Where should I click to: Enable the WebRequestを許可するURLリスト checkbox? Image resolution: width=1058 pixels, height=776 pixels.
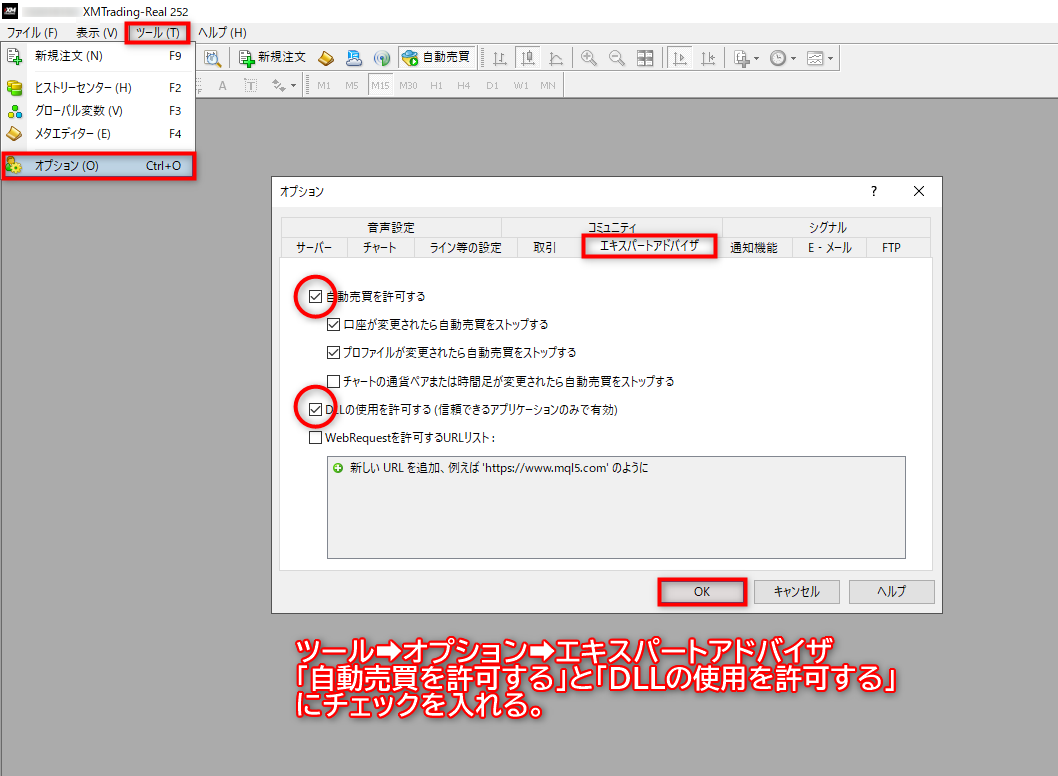316,437
